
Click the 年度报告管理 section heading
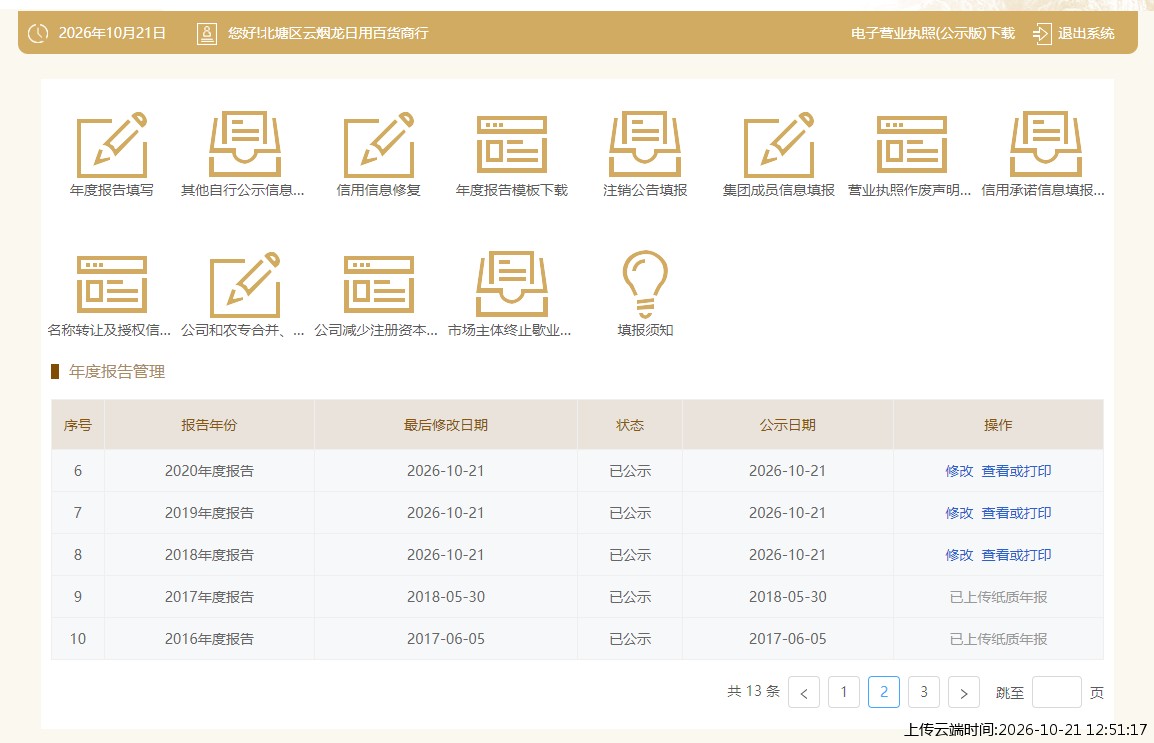[116, 372]
